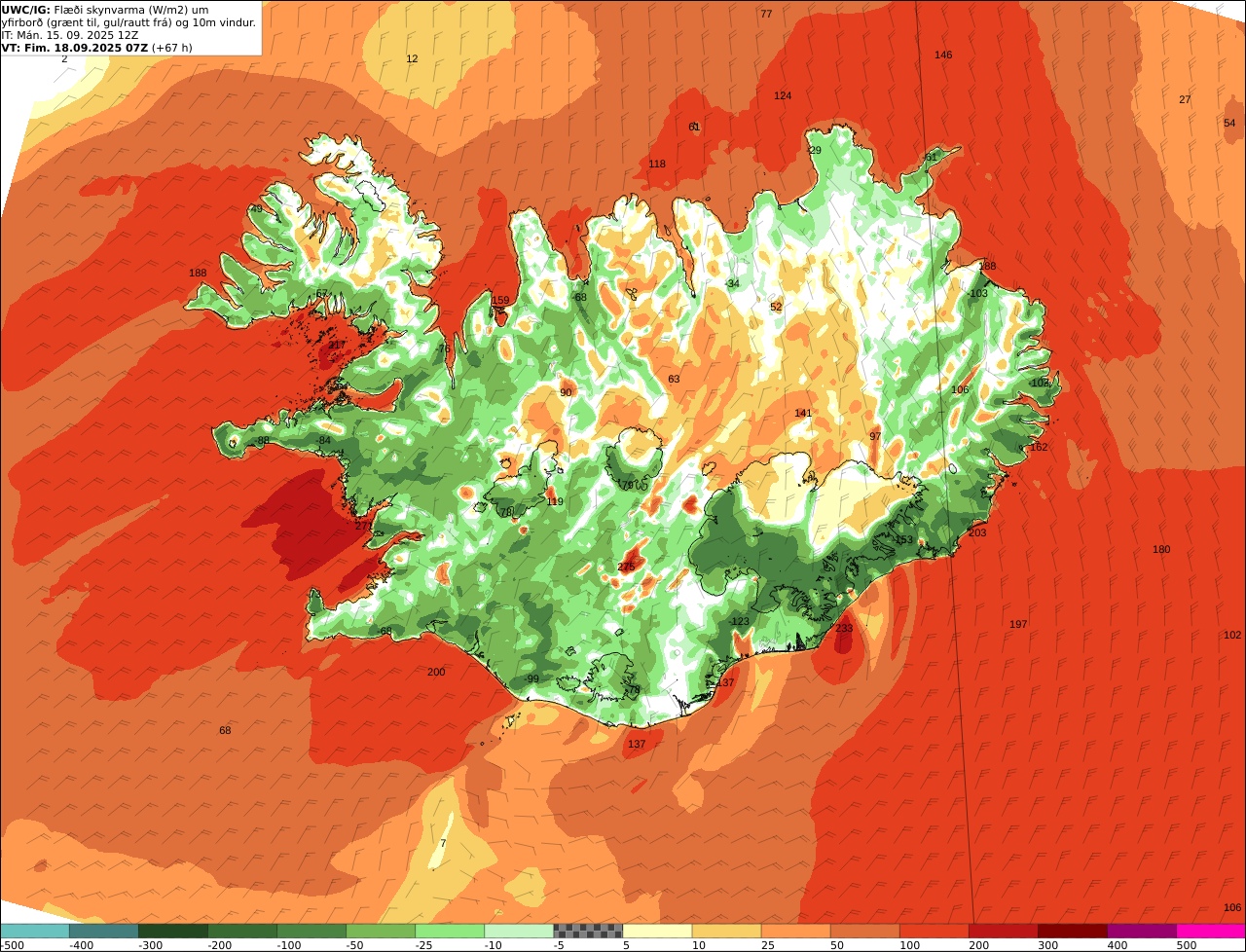Click the inland value '90'
Image resolution: width=1246 pixels, height=952 pixels.
coord(566,392)
